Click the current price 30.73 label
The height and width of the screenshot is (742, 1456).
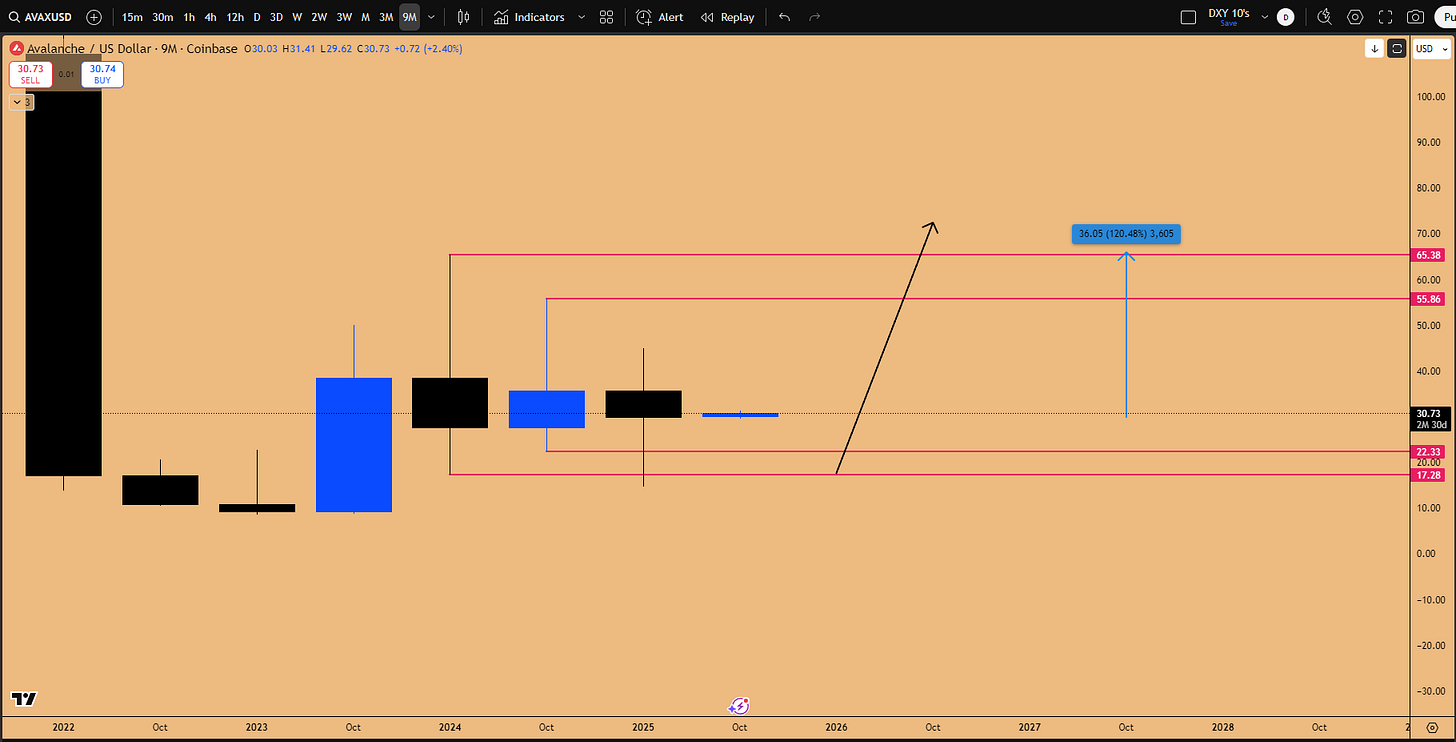pyautogui.click(x=1429, y=413)
